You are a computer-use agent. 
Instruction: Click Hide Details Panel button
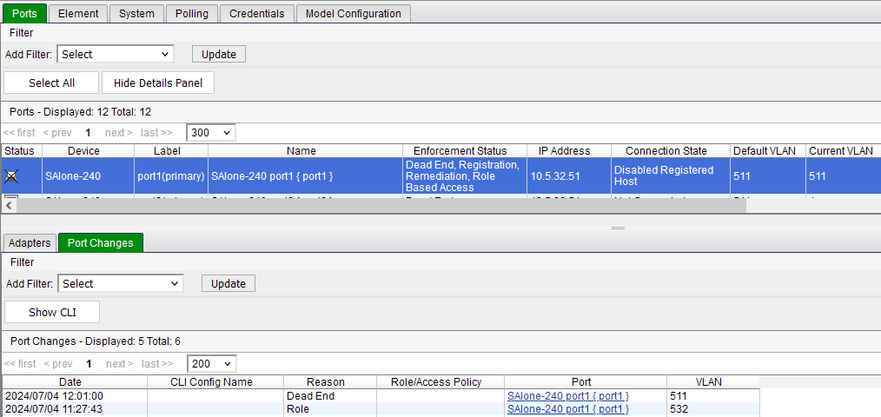click(158, 83)
